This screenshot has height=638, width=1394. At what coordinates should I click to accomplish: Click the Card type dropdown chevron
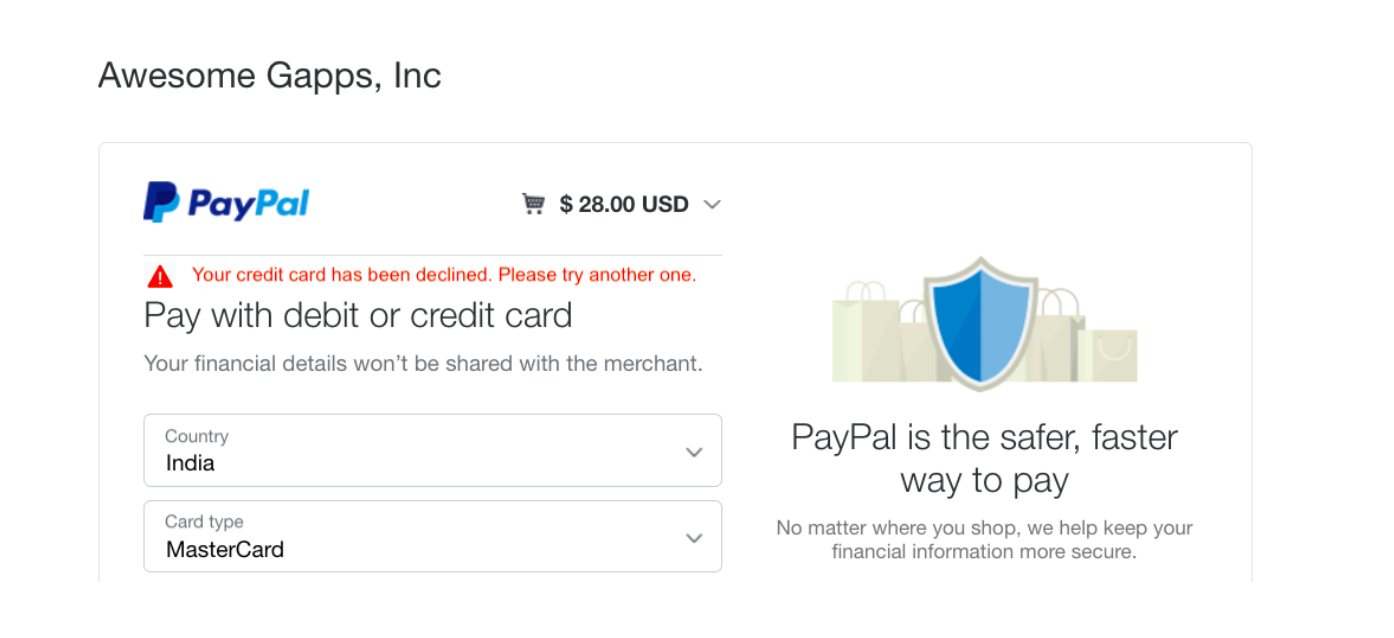point(694,537)
